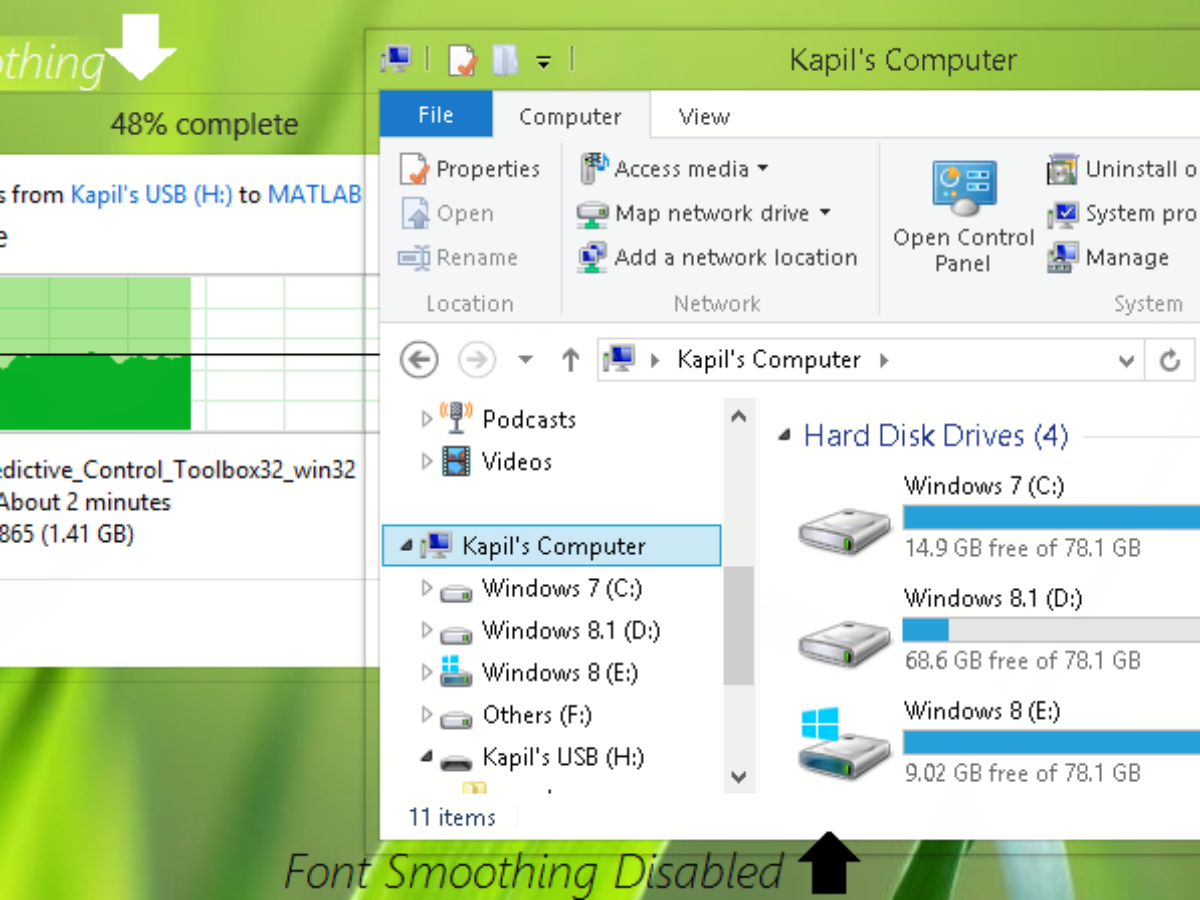Image resolution: width=1200 pixels, height=900 pixels.
Task: Select Kapil's USB (H:) in tree
Action: tap(563, 757)
